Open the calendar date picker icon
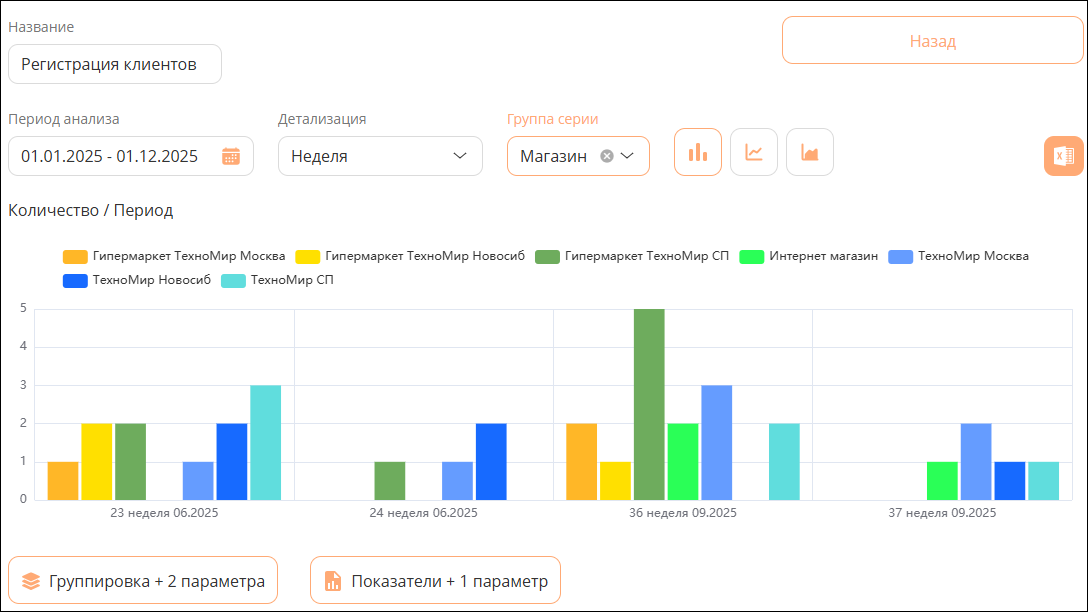The height and width of the screenshot is (612, 1088). pyautogui.click(x=231, y=156)
